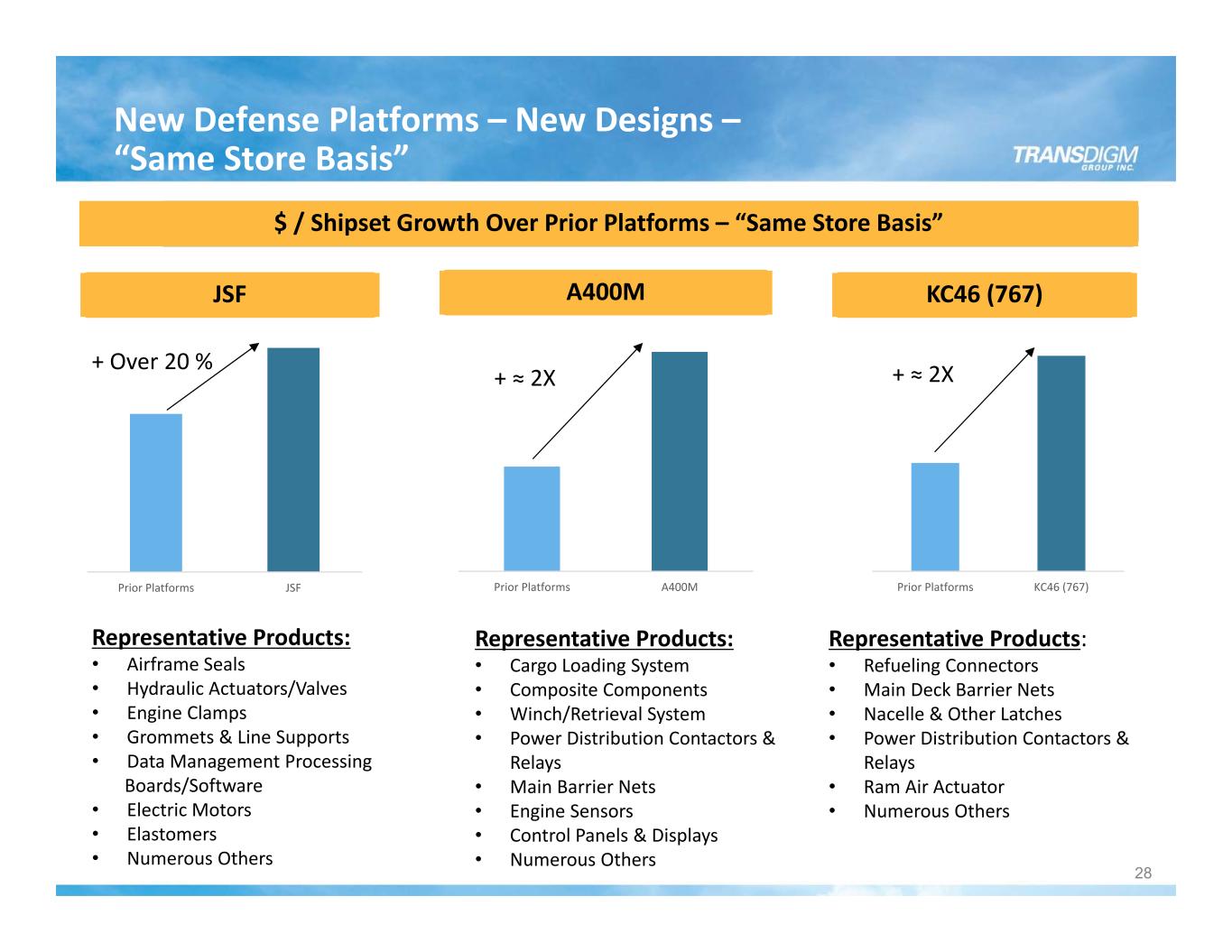The width and height of the screenshot is (1232, 952).
Task: Click the '+ Over 20 %' label
Action: pos(153,362)
